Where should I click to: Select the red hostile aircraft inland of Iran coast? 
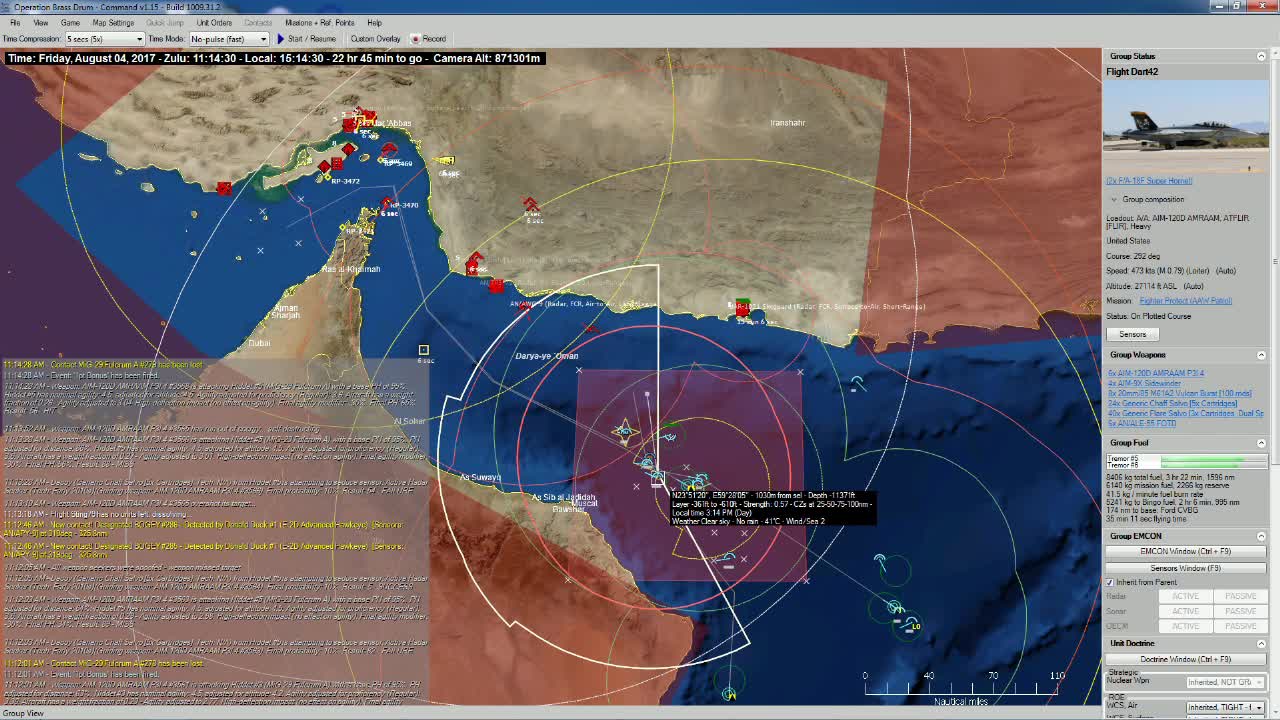pos(531,205)
